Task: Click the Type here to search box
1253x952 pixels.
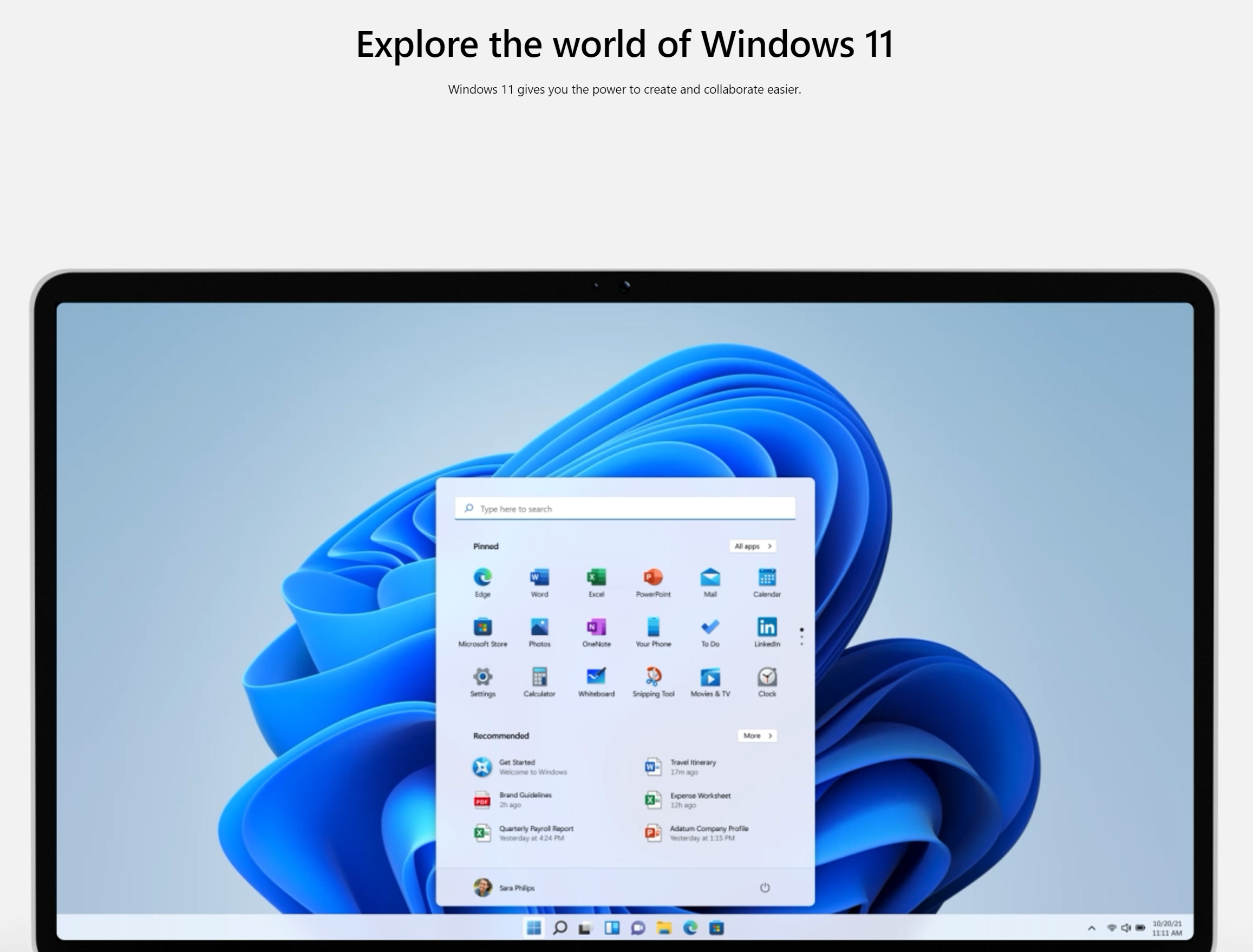Action: [625, 508]
